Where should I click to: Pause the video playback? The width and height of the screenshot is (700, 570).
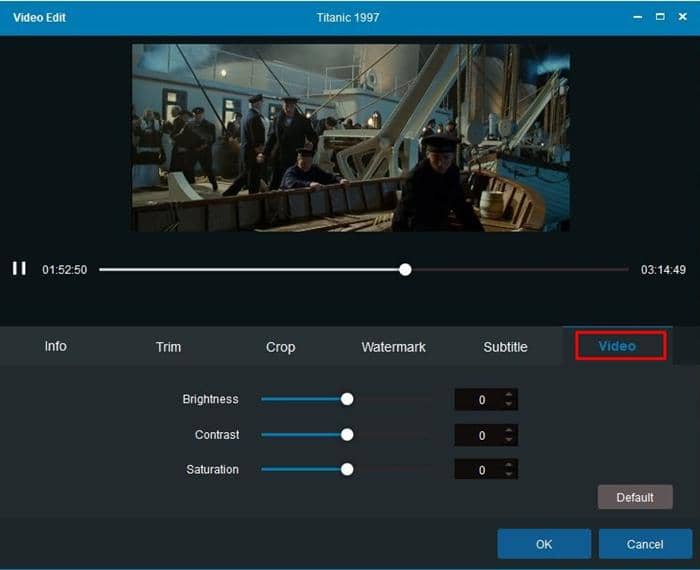pyautogui.click(x=19, y=269)
